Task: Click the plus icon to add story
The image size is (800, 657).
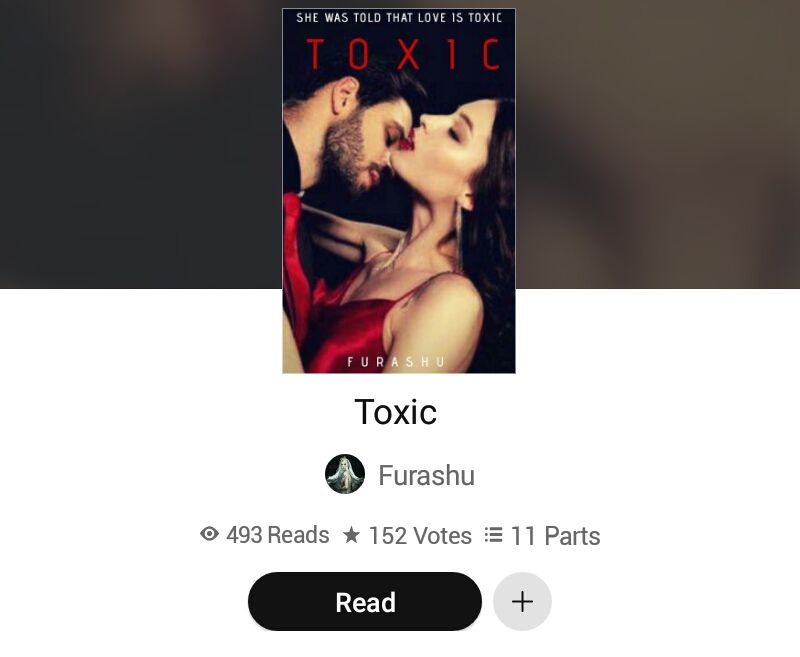Action: point(522,601)
